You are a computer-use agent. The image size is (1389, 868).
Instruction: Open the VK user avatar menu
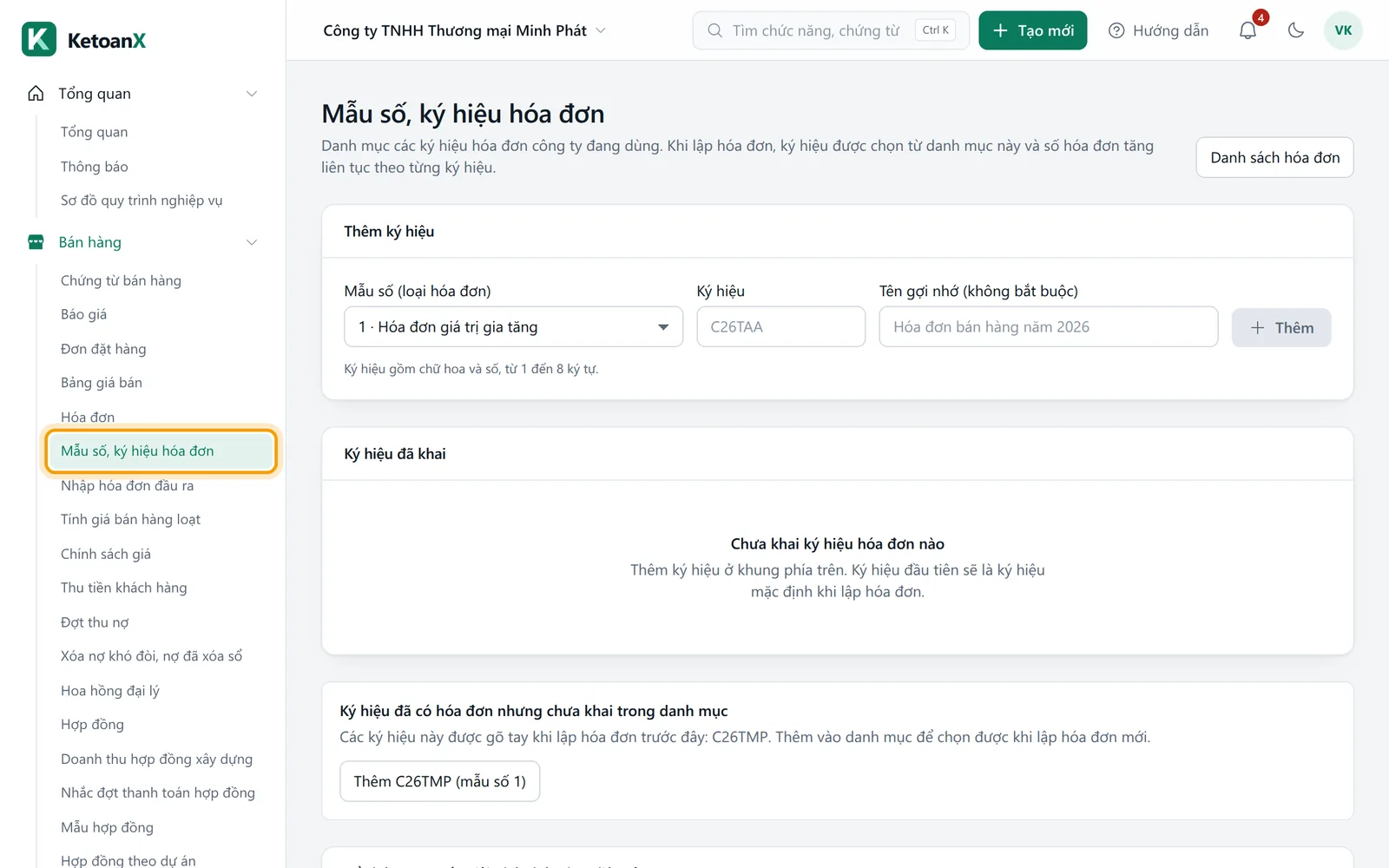(x=1343, y=30)
